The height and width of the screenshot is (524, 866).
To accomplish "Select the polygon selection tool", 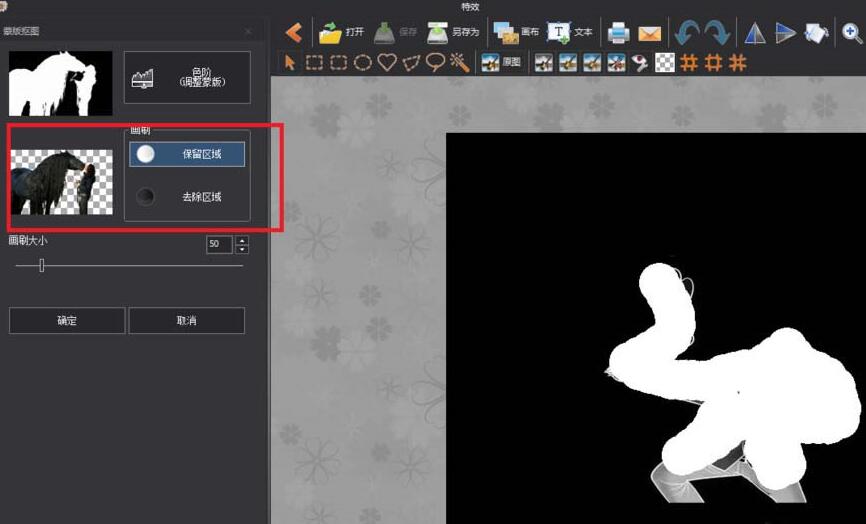I will (411, 63).
